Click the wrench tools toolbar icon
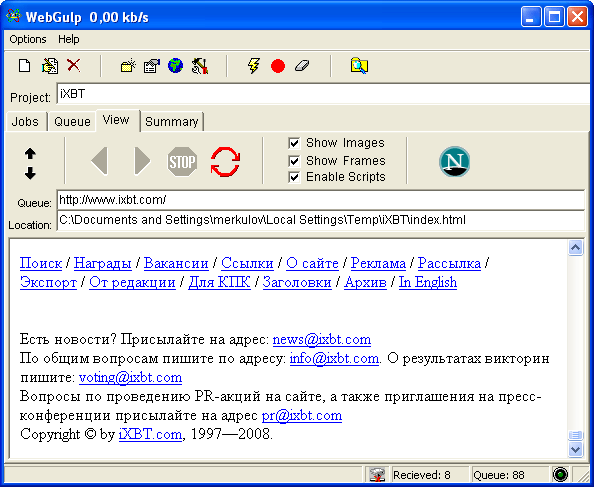This screenshot has height=487, width=594. point(200,66)
